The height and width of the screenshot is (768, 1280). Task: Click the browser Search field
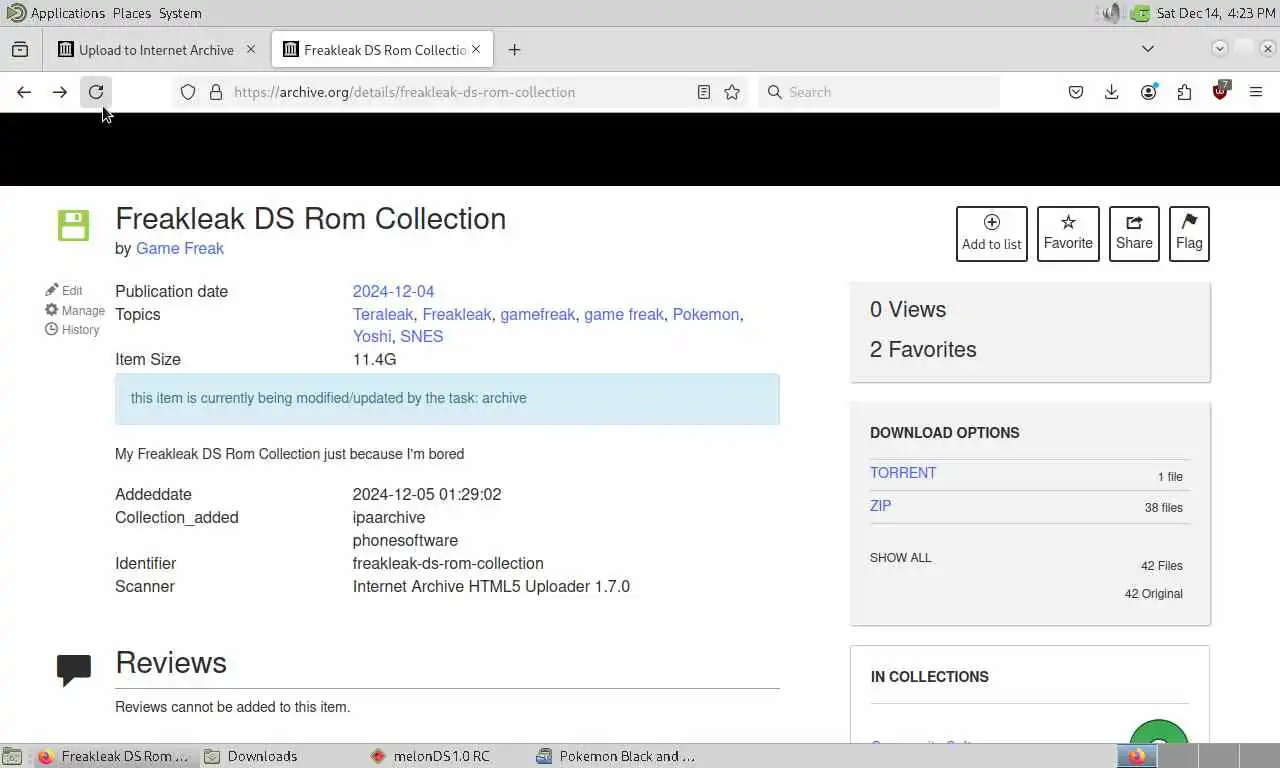(x=880, y=92)
